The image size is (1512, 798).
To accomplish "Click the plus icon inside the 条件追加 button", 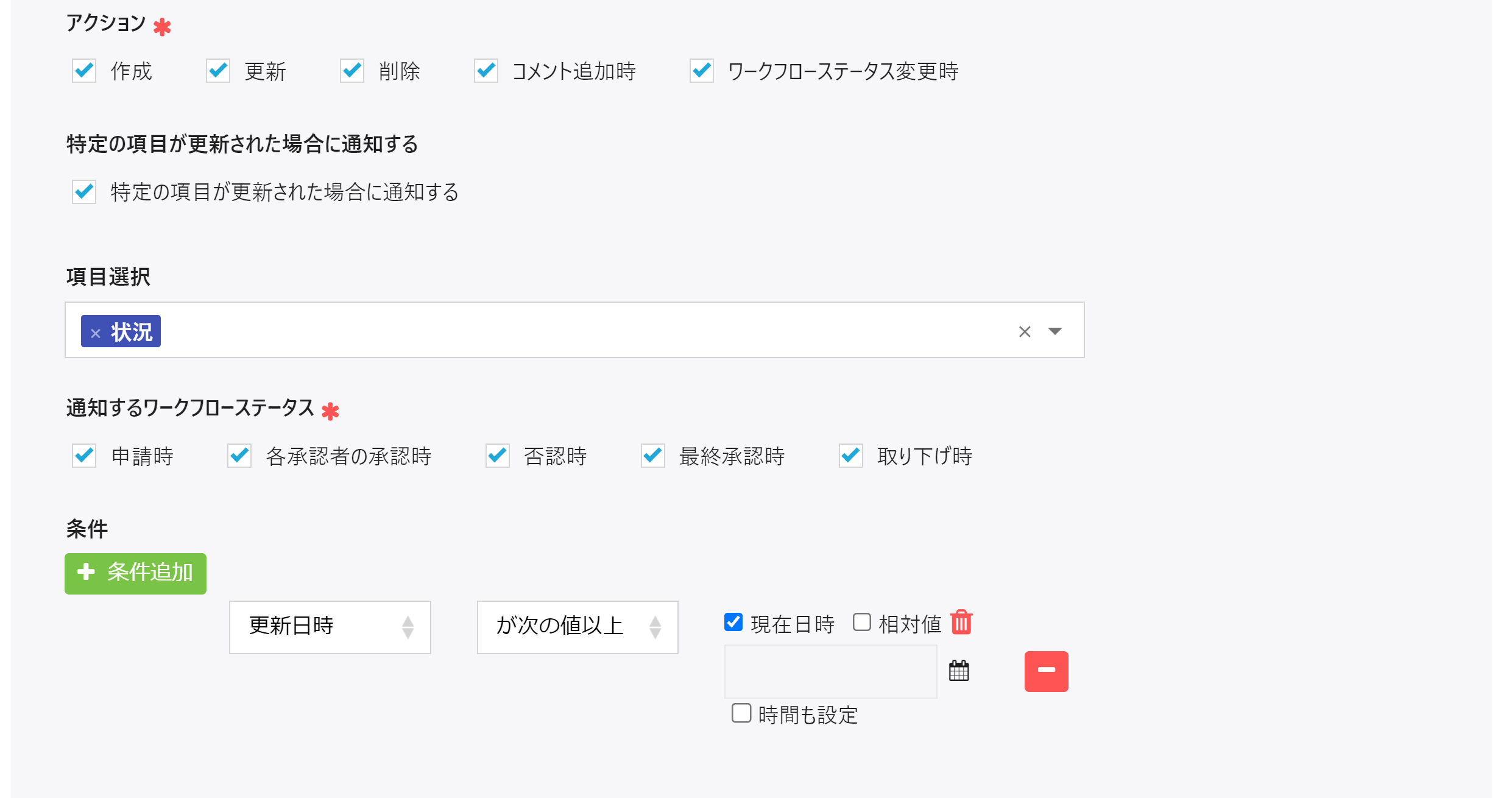I will (85, 573).
